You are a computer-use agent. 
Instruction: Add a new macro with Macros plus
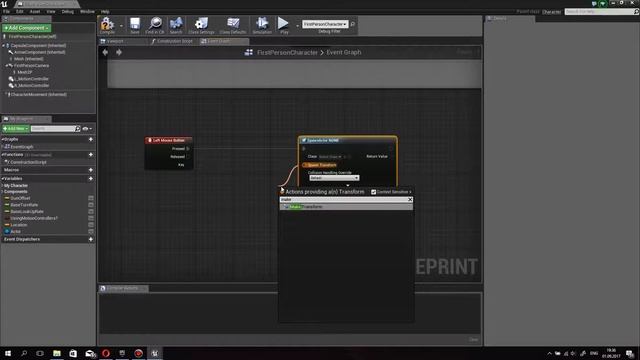tap(91, 170)
